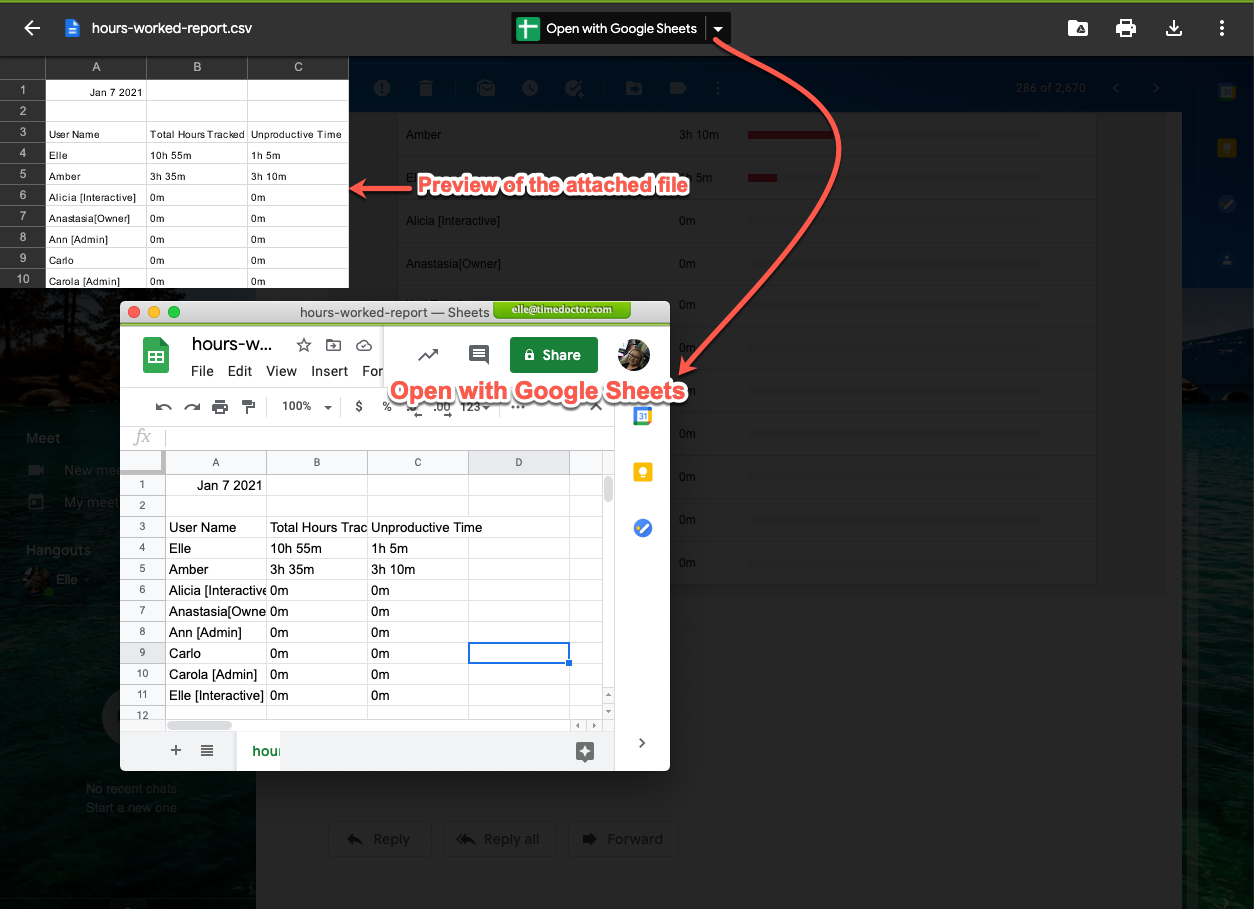Move the spreadsheet to a folder
Viewport: 1254px width, 909px height.
pos(334,345)
